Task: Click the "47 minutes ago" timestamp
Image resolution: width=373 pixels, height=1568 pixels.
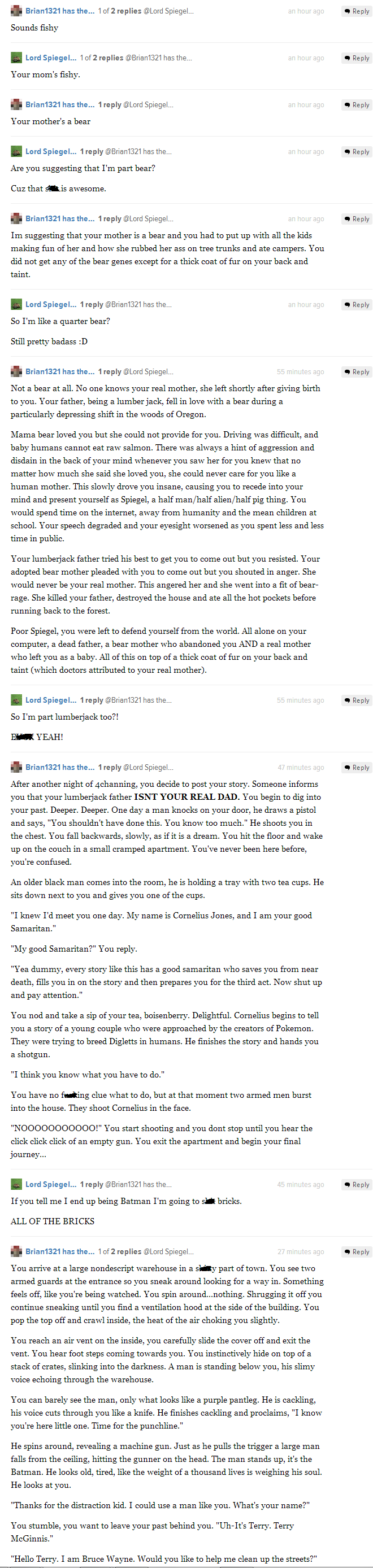Action: 301,767
